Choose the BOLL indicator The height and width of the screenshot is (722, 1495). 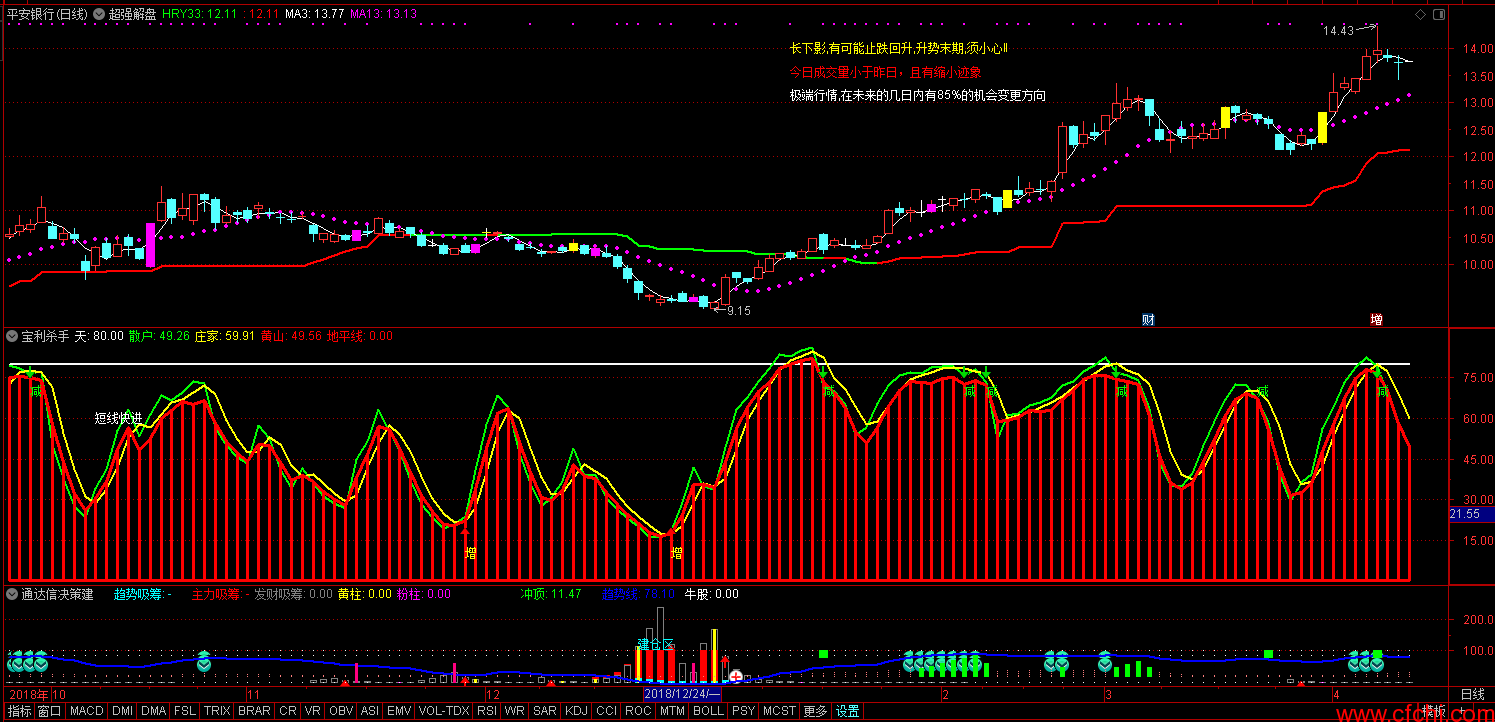click(x=708, y=712)
